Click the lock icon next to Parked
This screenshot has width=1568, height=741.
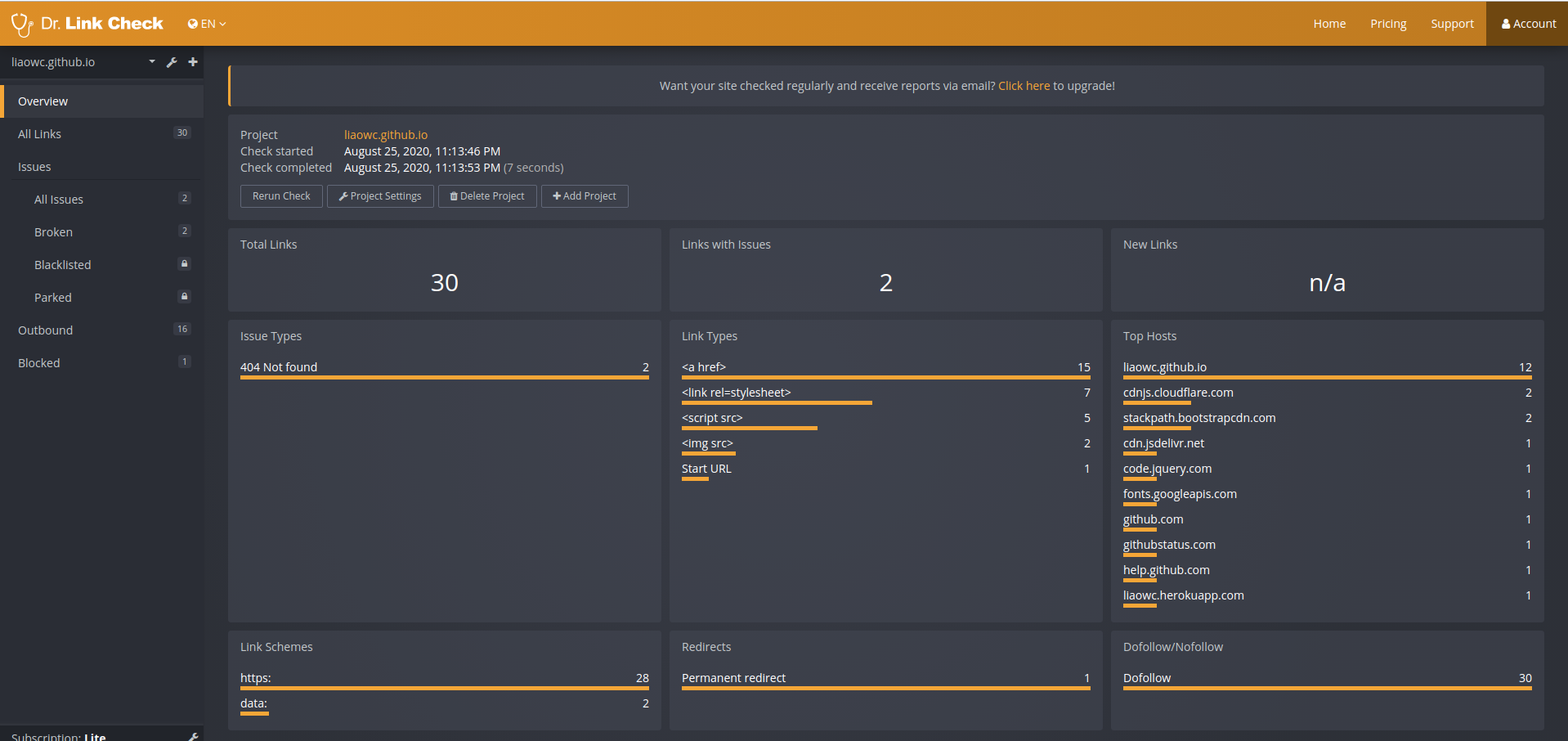(x=184, y=297)
